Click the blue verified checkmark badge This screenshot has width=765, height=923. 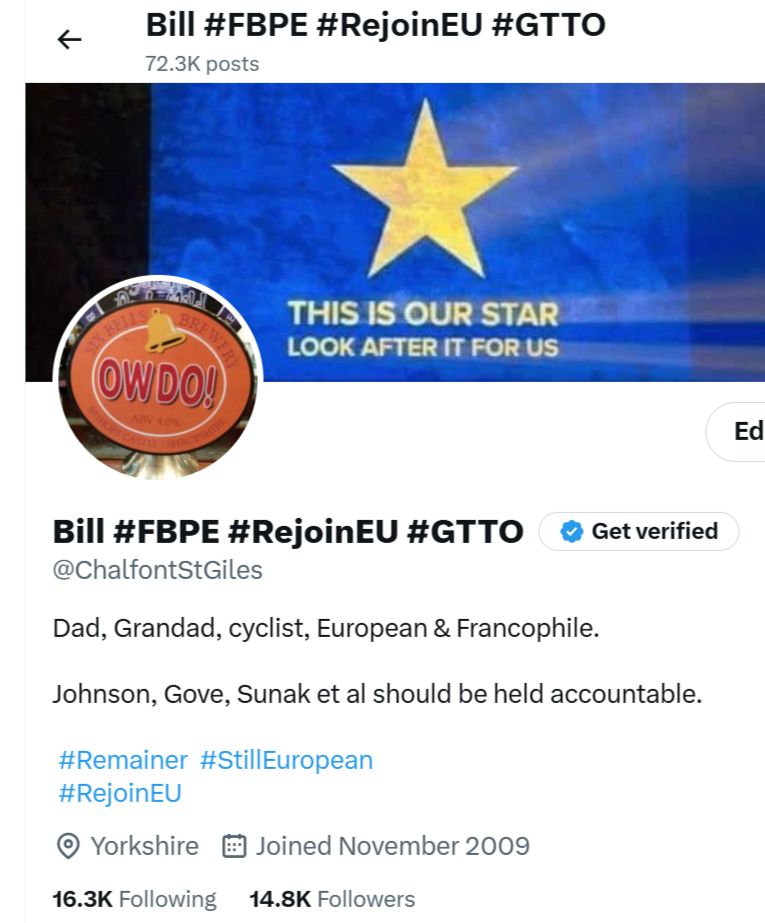pos(571,532)
